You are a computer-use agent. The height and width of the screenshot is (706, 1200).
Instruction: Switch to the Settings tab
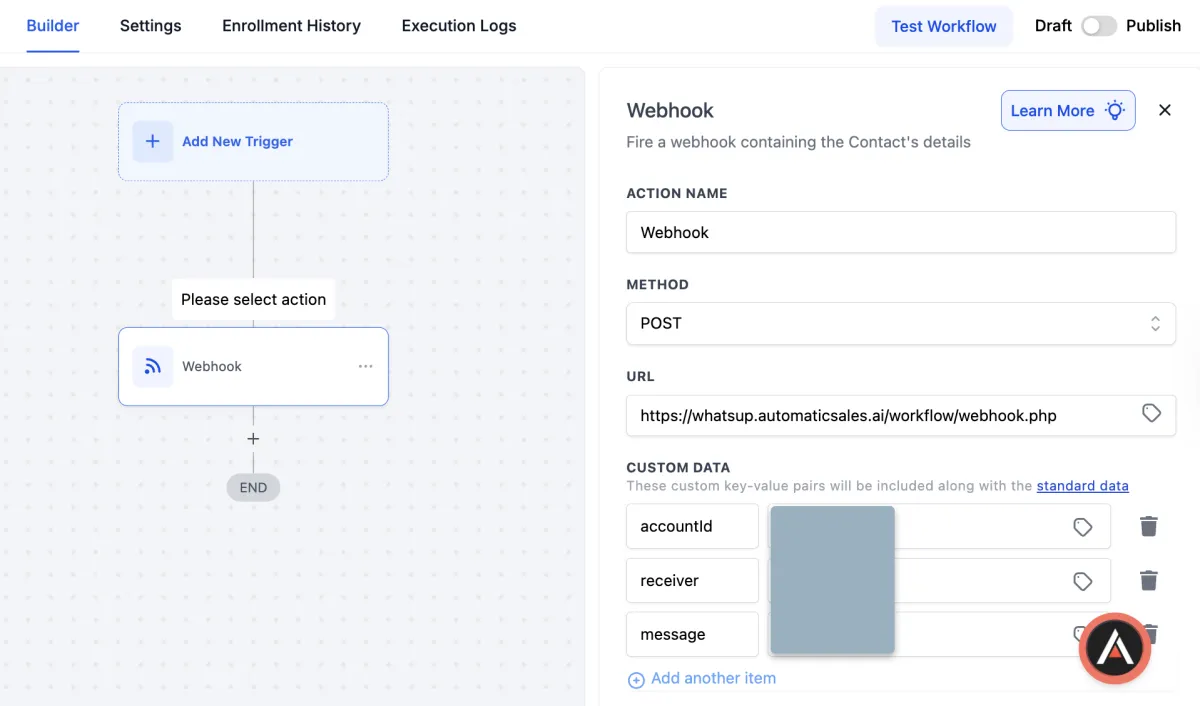[x=150, y=26]
